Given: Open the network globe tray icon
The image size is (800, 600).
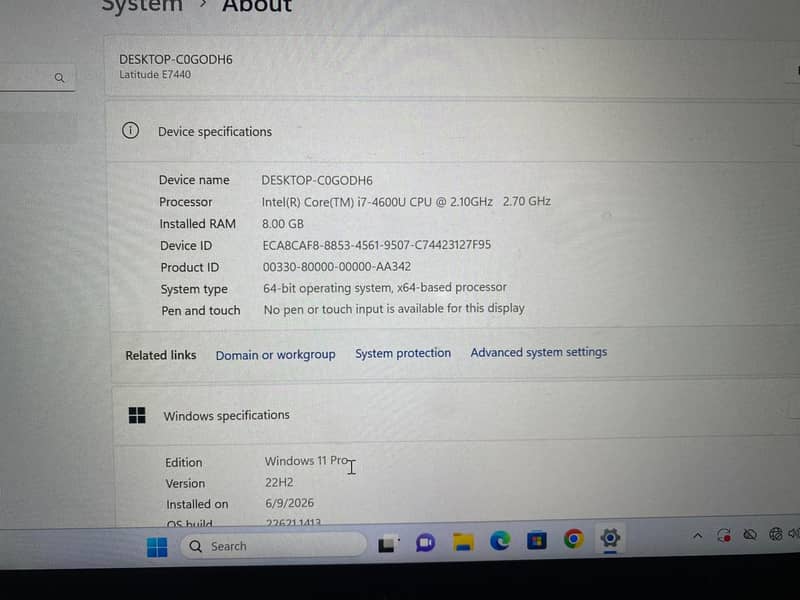Looking at the screenshot, I should (x=776, y=534).
